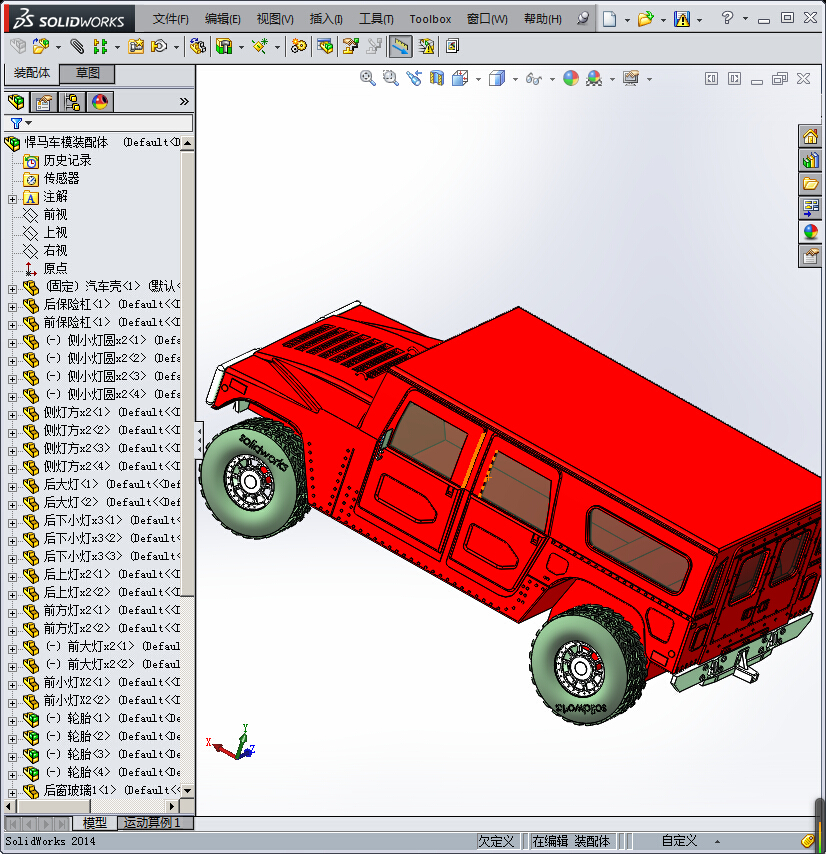
Task: Select the 运动算例 1 tab
Action: [151, 822]
